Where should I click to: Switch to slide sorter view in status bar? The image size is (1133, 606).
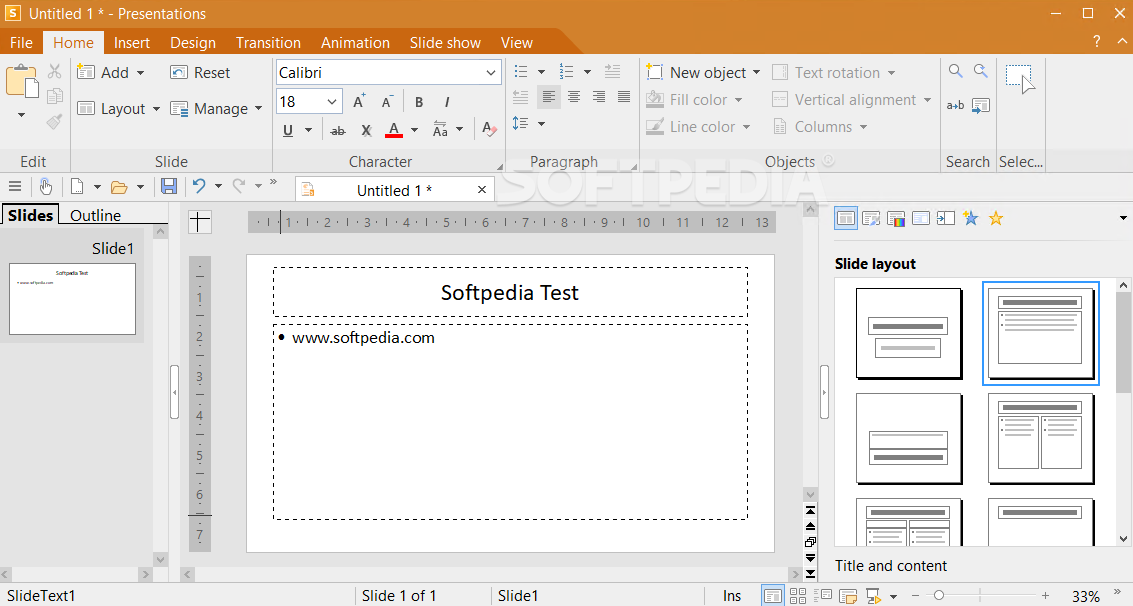click(x=798, y=596)
